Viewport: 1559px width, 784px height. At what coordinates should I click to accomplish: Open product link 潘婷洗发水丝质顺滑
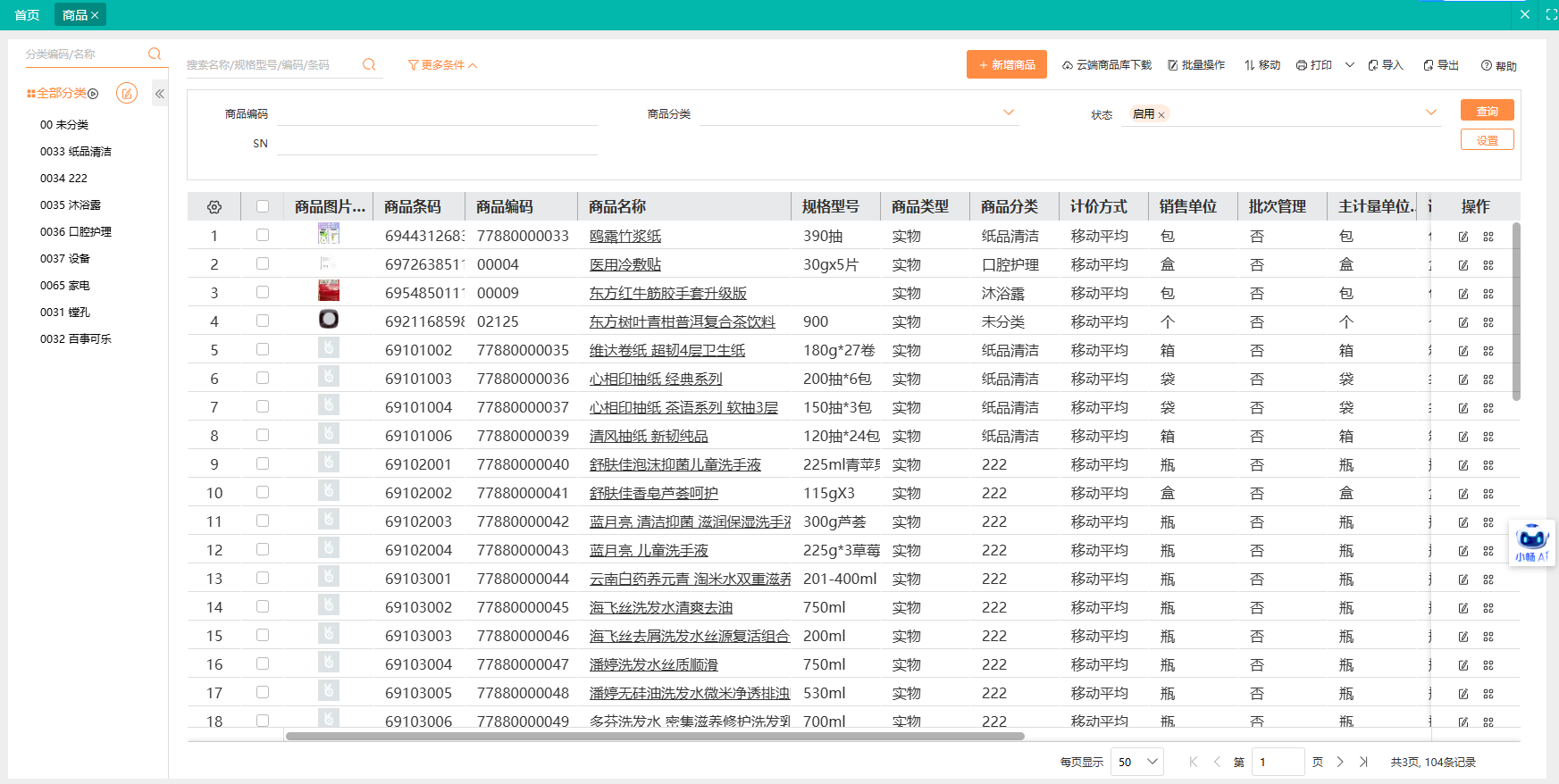(x=654, y=665)
